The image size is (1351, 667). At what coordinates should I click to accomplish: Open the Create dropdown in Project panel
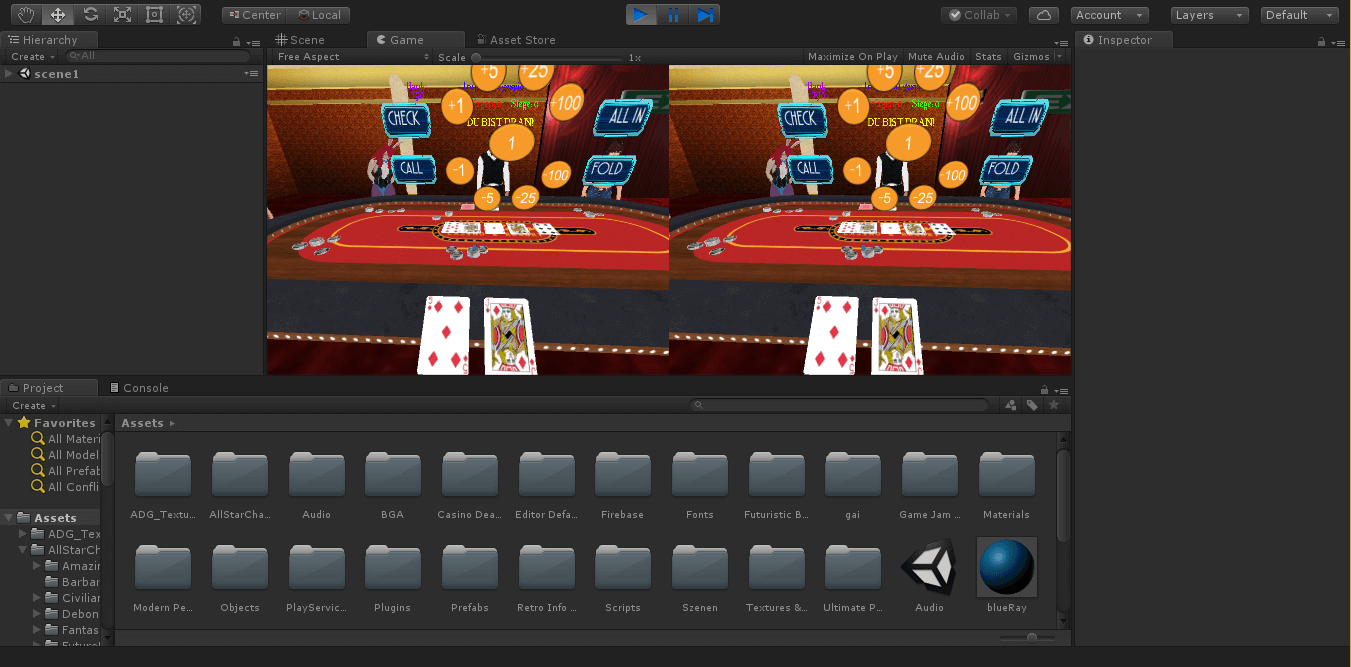33,406
